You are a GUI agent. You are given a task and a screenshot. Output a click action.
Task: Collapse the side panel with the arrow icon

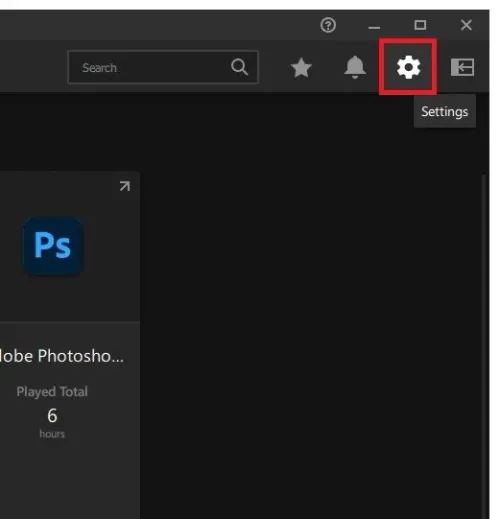[x=462, y=67]
